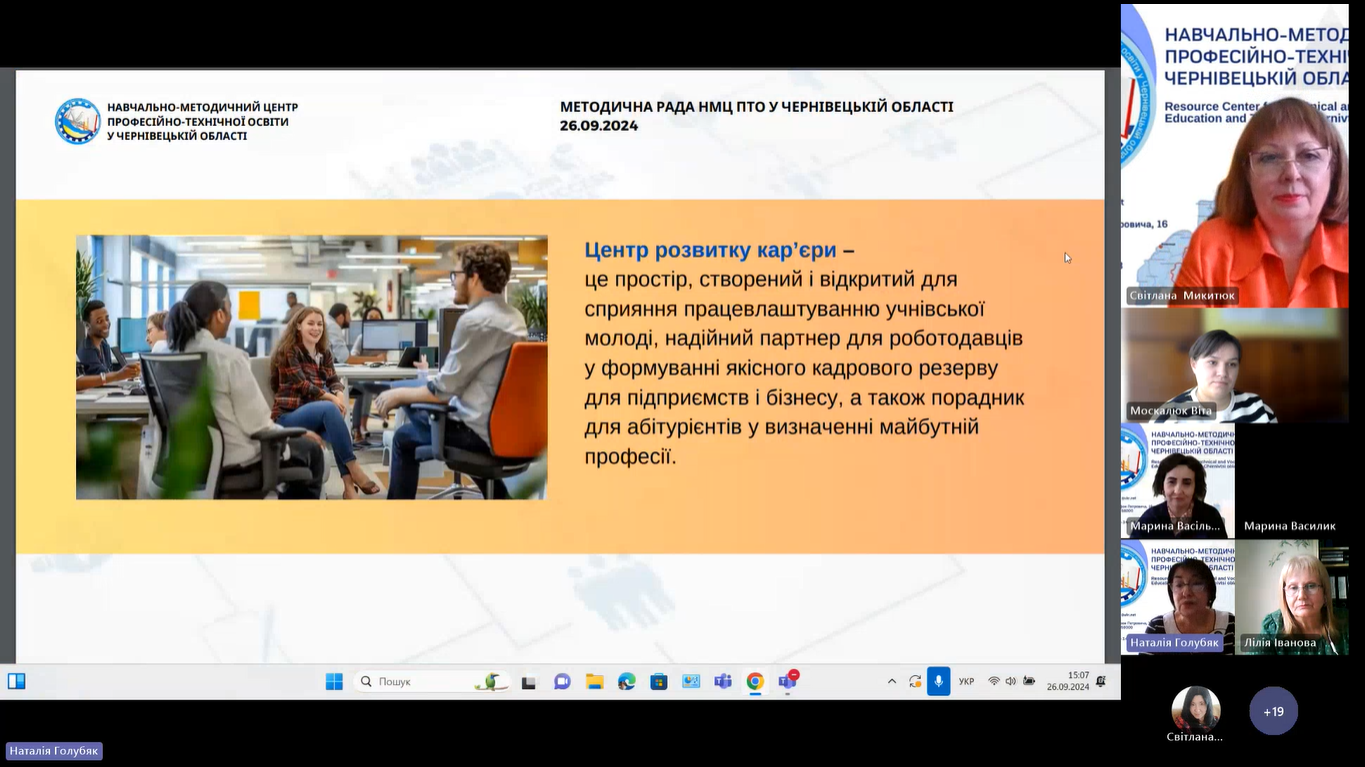Switch the УКР keyboard language
1365x767 pixels.
click(966, 682)
